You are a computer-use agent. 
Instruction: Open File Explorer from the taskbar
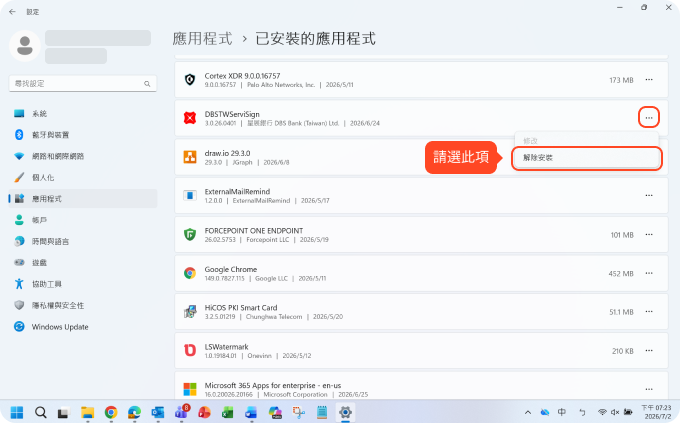[88, 412]
